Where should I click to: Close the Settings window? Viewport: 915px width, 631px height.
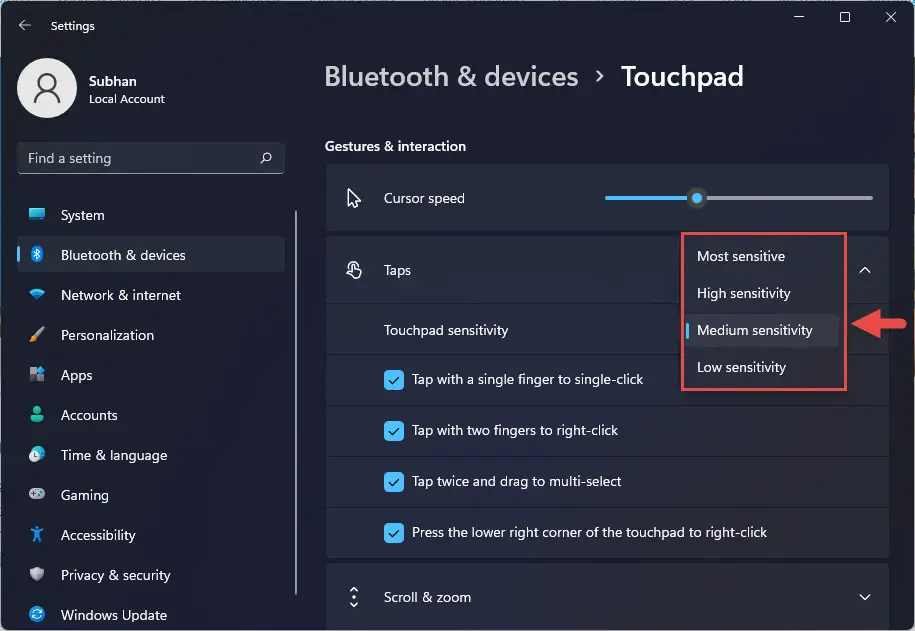(x=890, y=17)
